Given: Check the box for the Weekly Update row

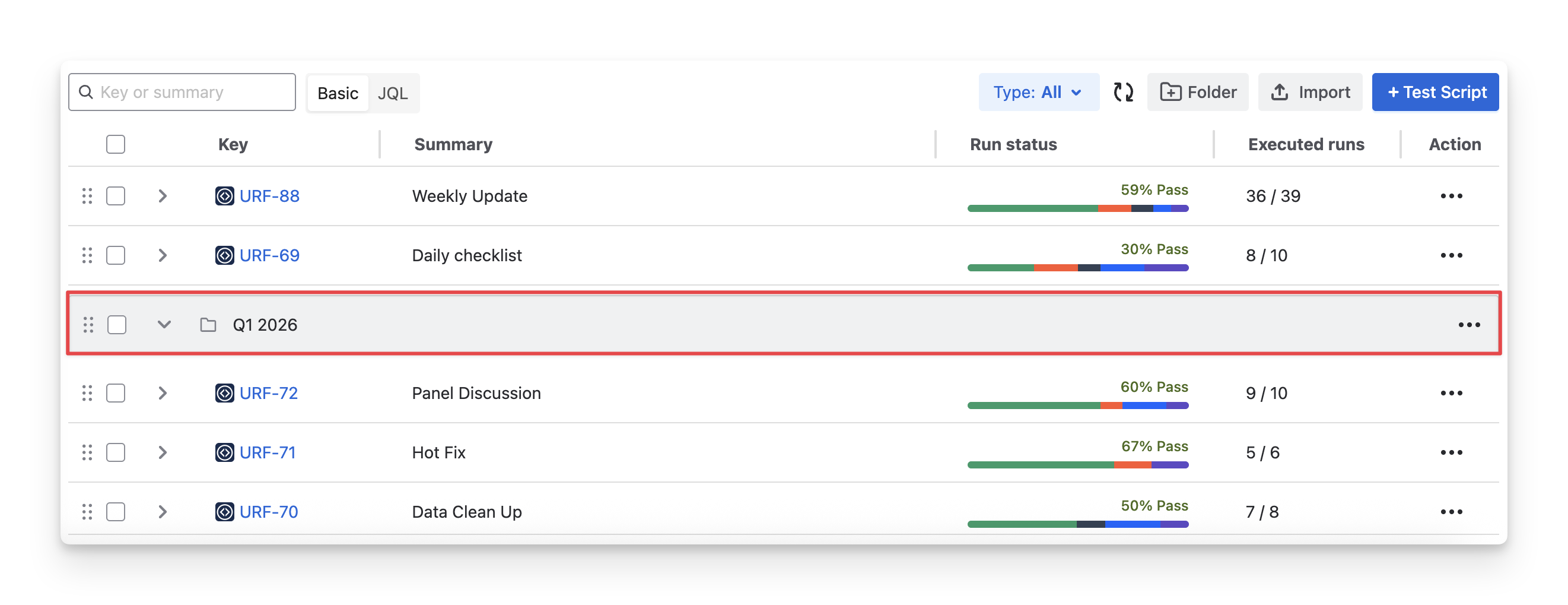Looking at the screenshot, I should click(116, 196).
